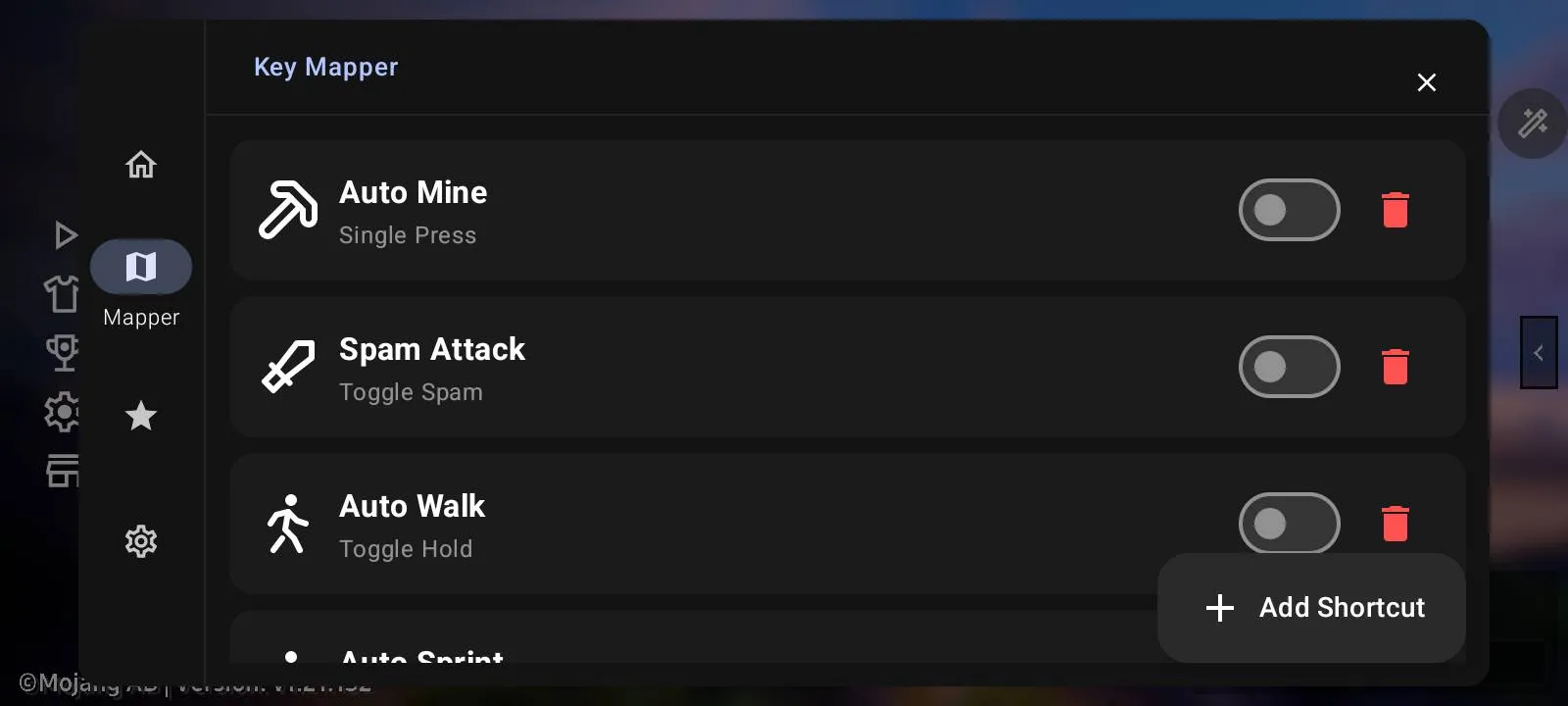Open the Favorites star section
The width and height of the screenshot is (1568, 706).
click(141, 416)
